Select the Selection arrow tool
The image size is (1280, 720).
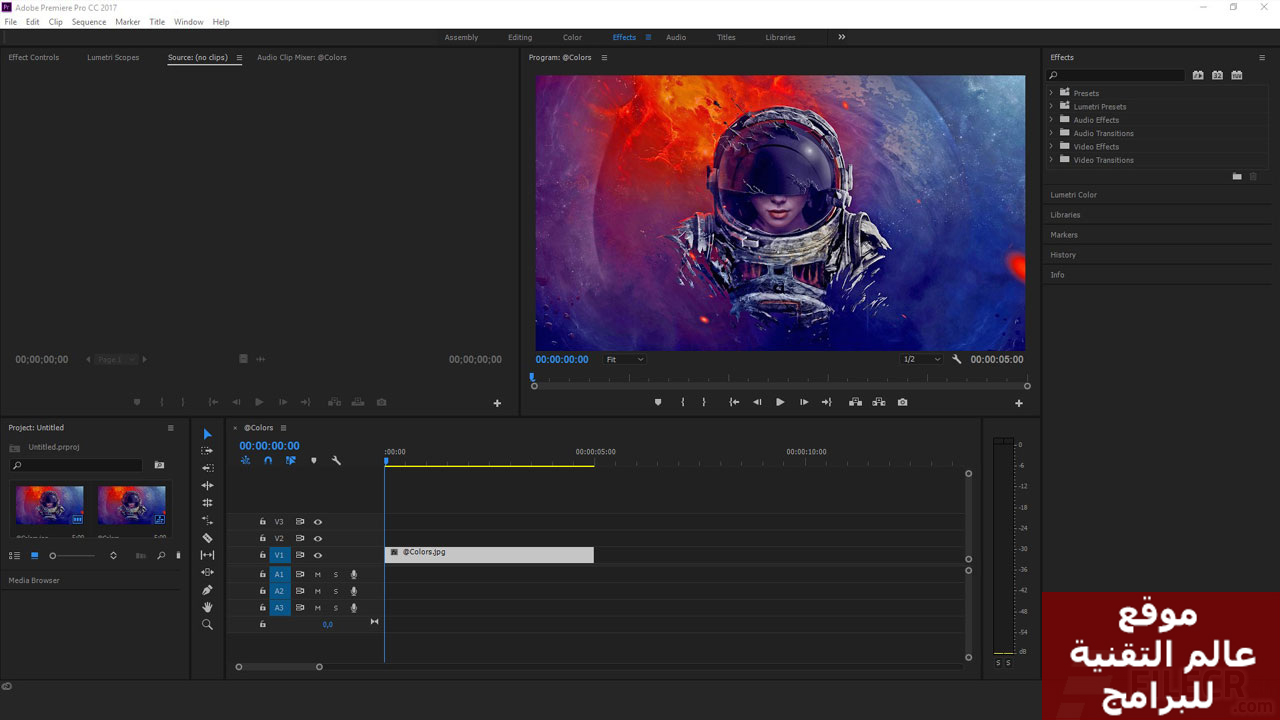[207, 434]
